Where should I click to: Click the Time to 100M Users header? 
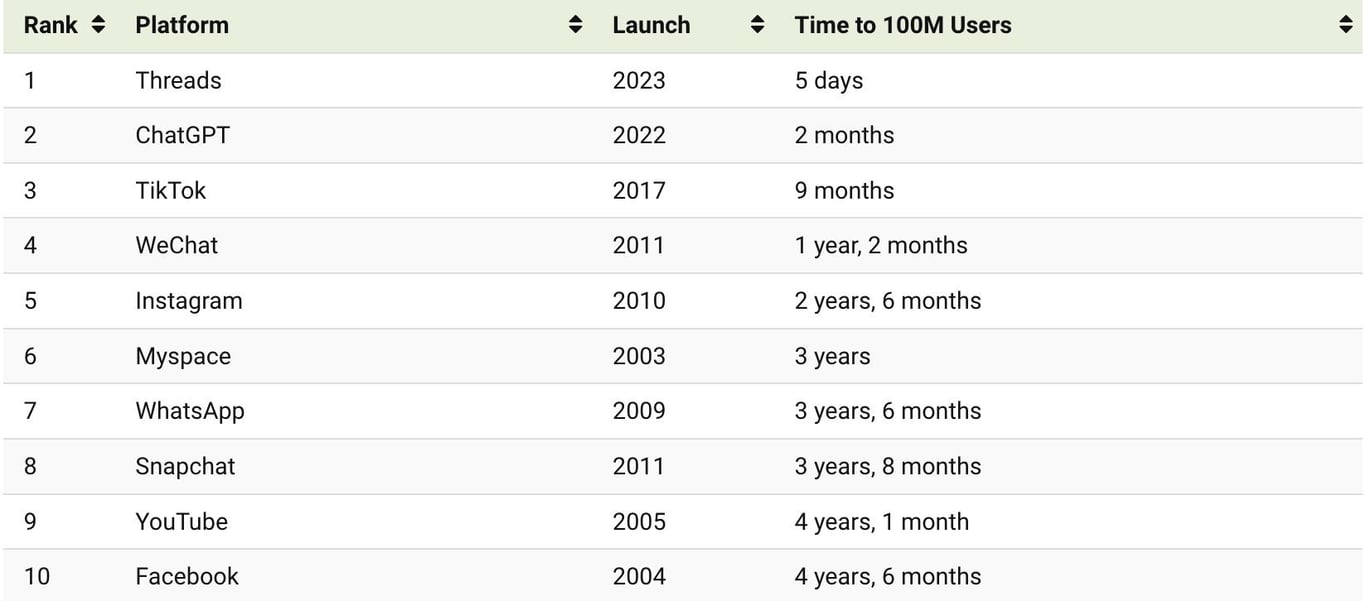903,26
